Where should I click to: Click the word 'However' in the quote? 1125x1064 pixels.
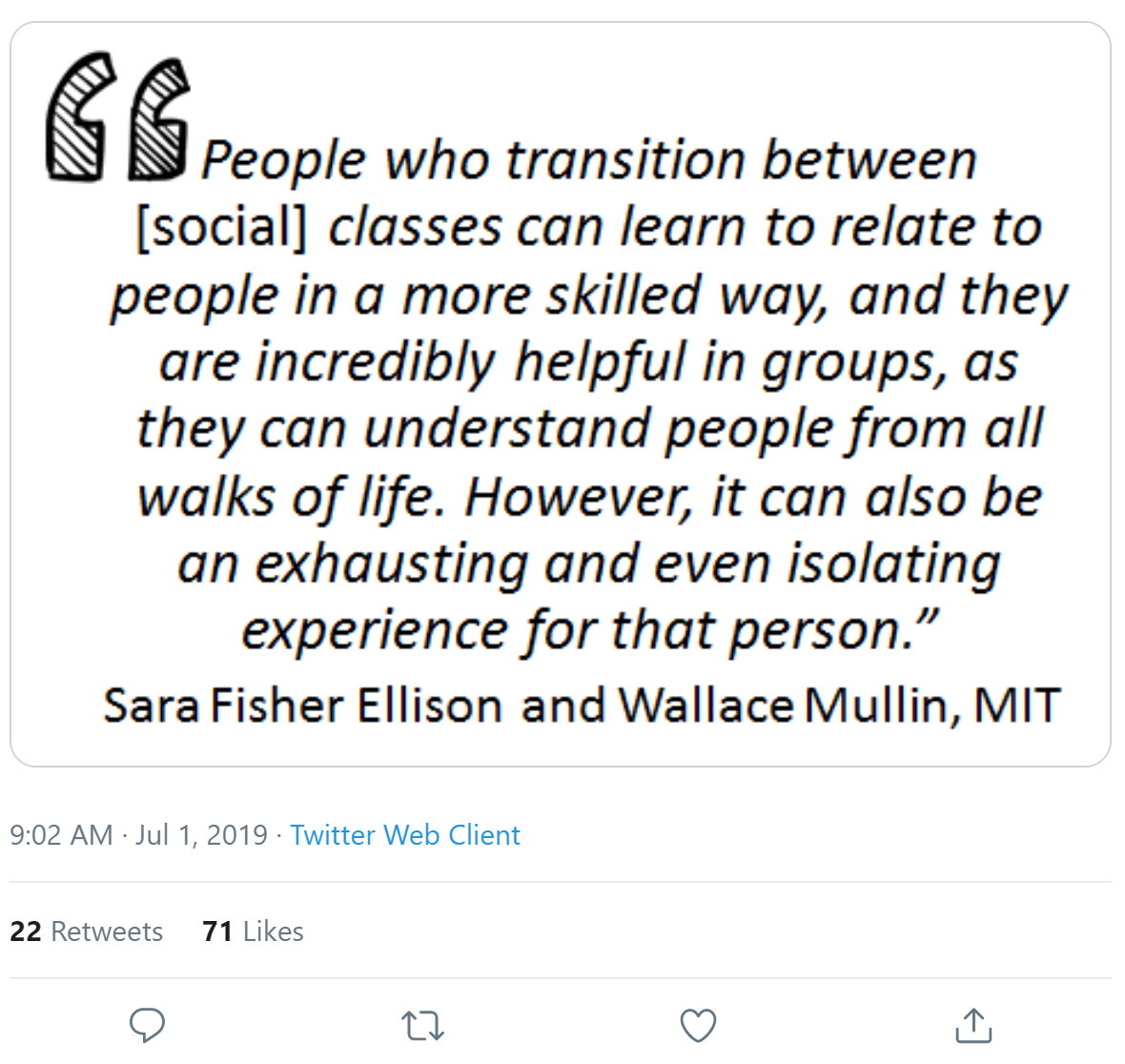click(578, 497)
